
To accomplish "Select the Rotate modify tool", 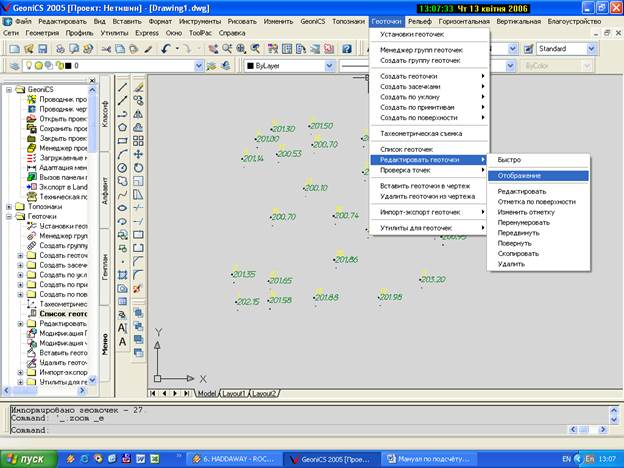I will (x=138, y=168).
